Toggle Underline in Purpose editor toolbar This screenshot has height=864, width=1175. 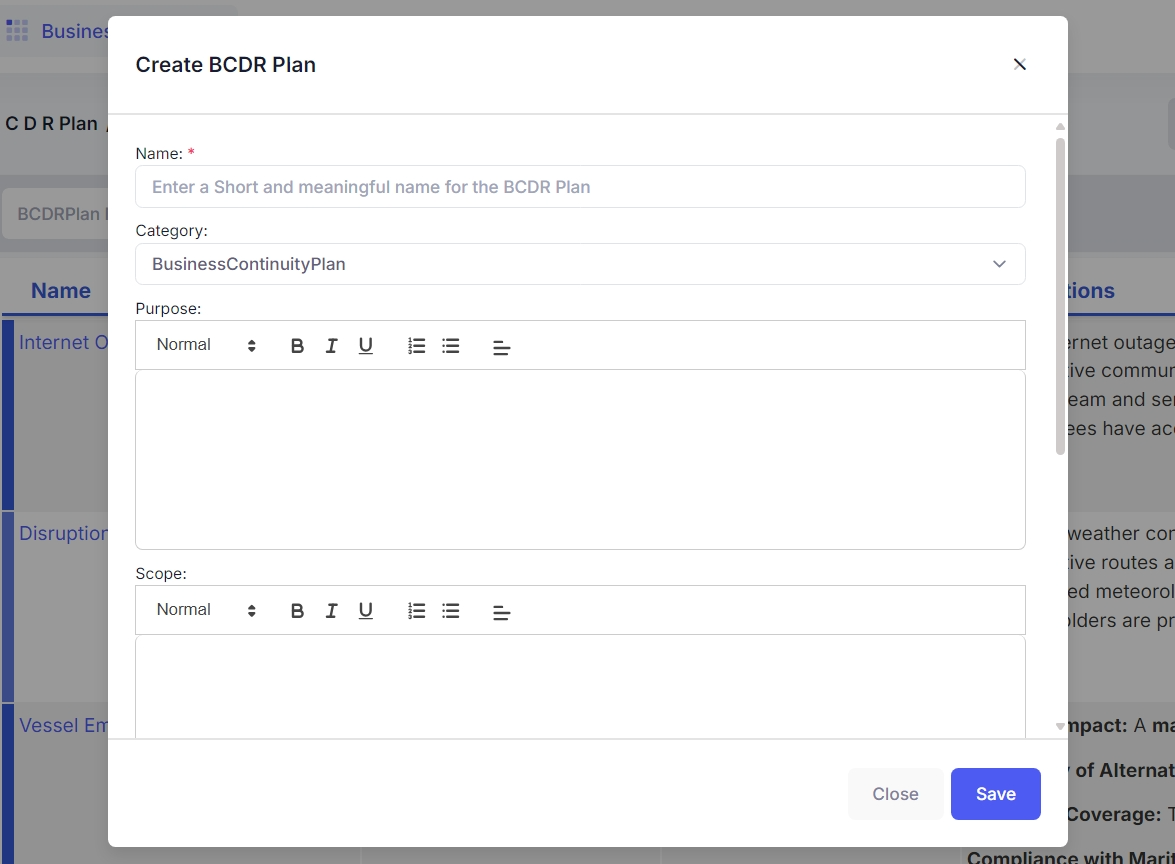click(x=366, y=346)
